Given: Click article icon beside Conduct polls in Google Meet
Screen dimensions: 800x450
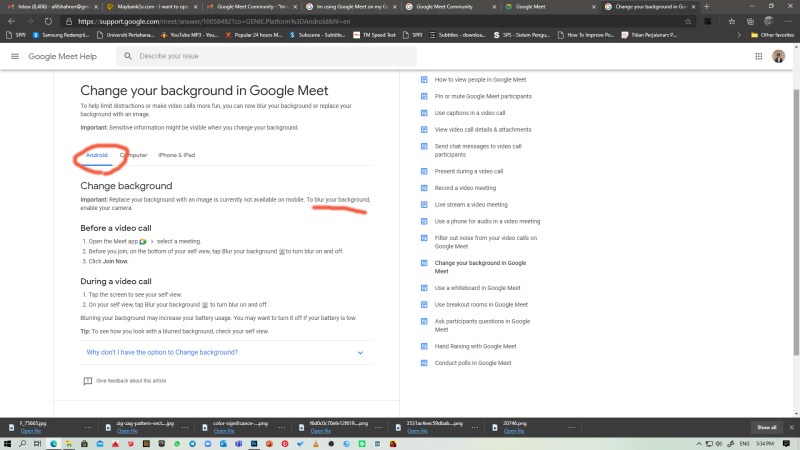Looking at the screenshot, I should (x=424, y=363).
